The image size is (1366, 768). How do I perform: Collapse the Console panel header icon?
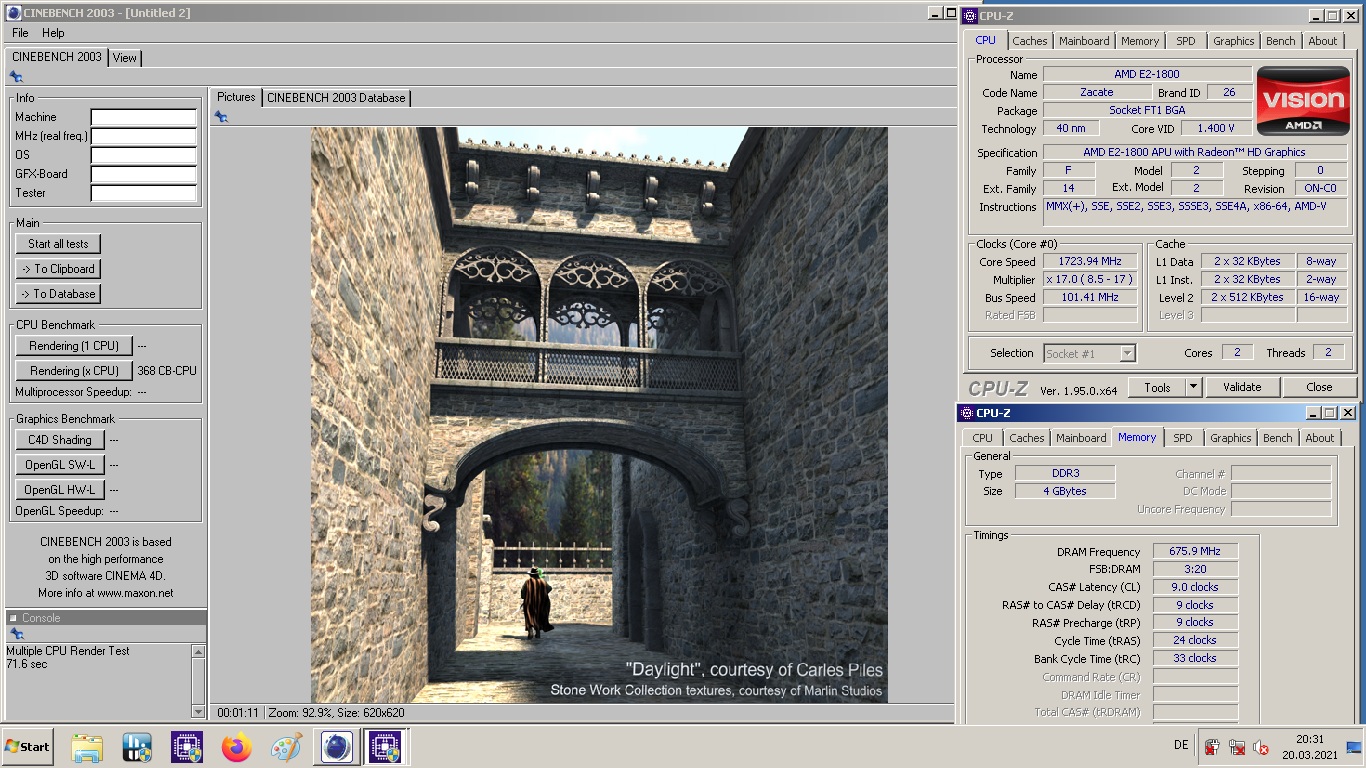point(14,618)
